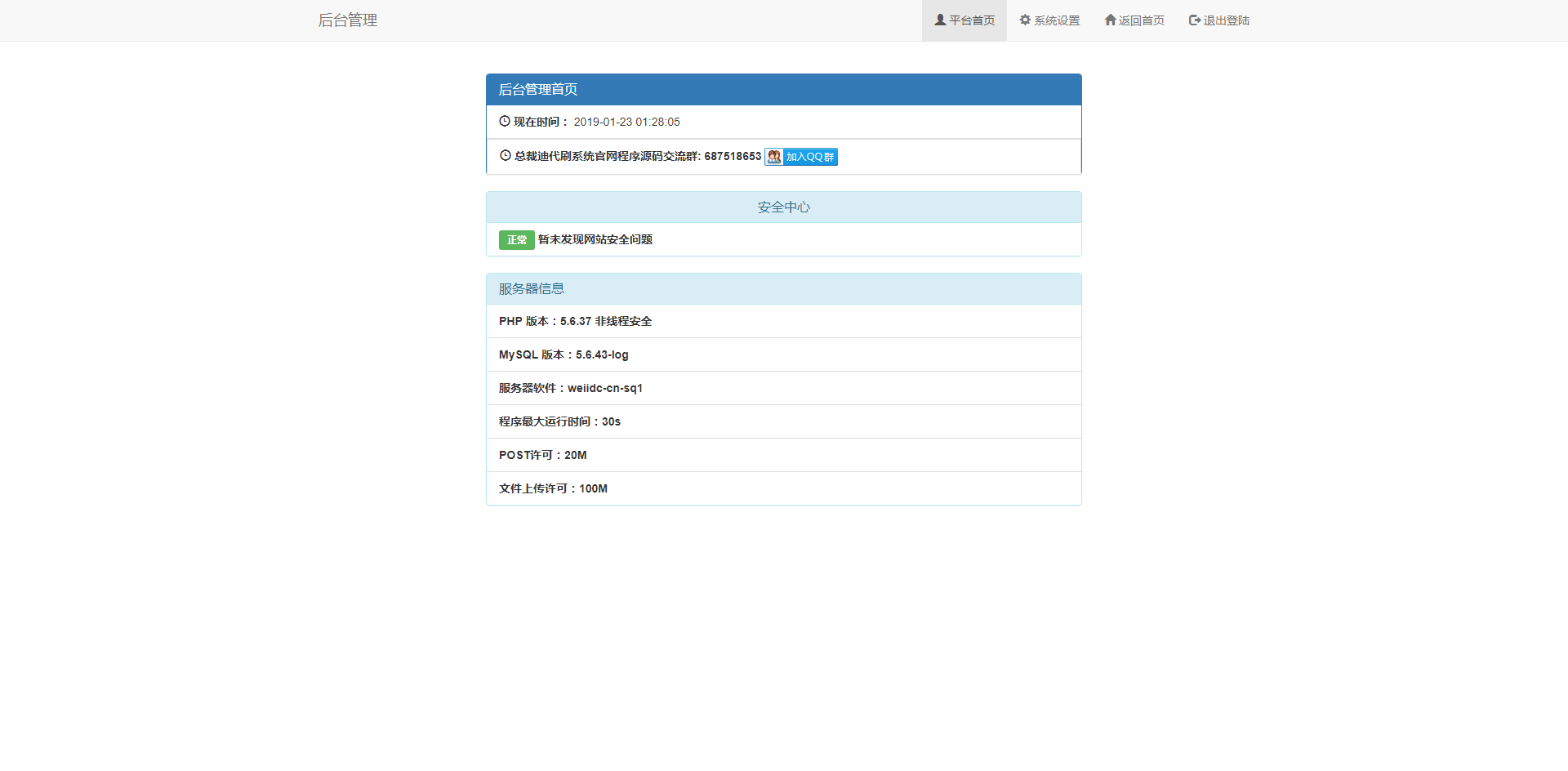Click the 服务器软件：weiidc-cn-sq1 row
Image resolution: width=1568 pixels, height=771 pixels.
tap(784, 388)
